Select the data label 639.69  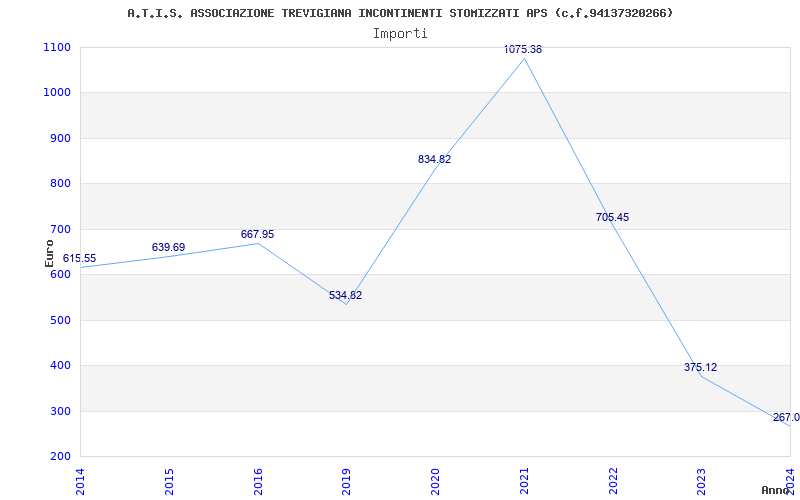click(168, 247)
